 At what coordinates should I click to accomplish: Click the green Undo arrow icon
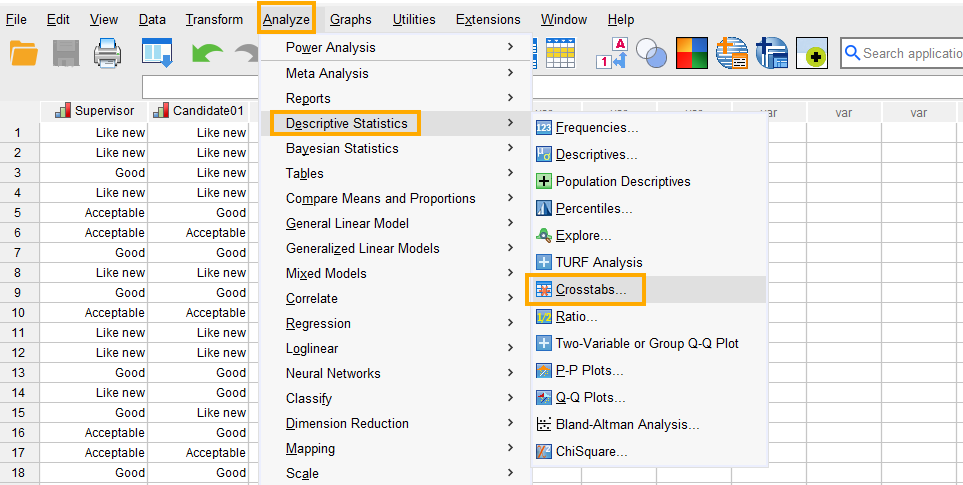coord(207,53)
